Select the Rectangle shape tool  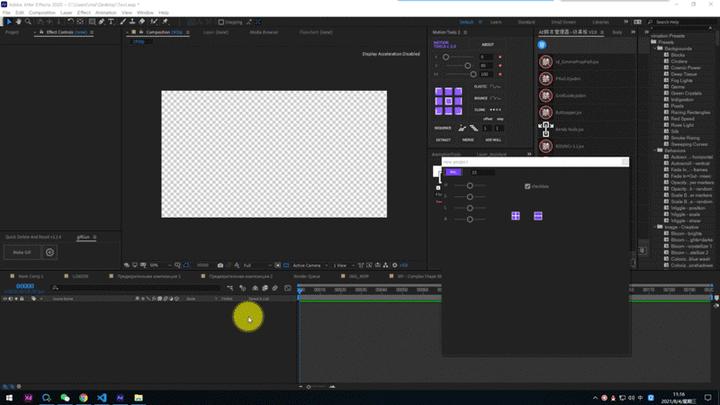click(92, 22)
